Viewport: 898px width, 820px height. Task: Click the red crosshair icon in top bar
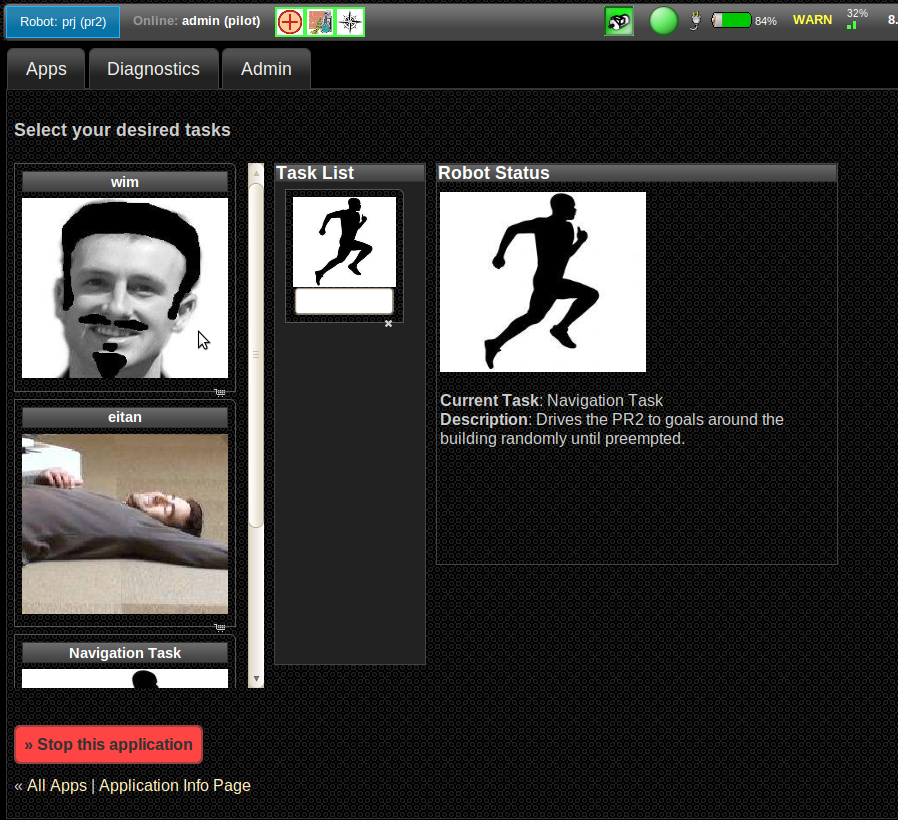290,21
